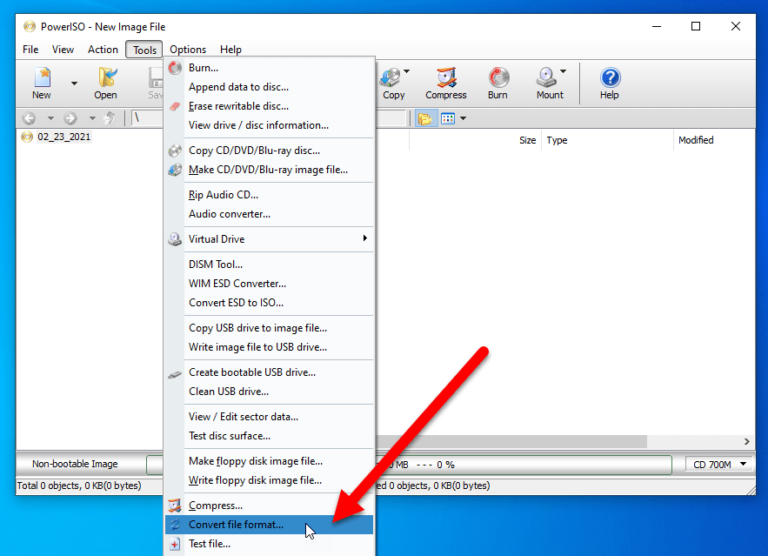Open the Mount toolbar dropdown arrow

tap(563, 72)
